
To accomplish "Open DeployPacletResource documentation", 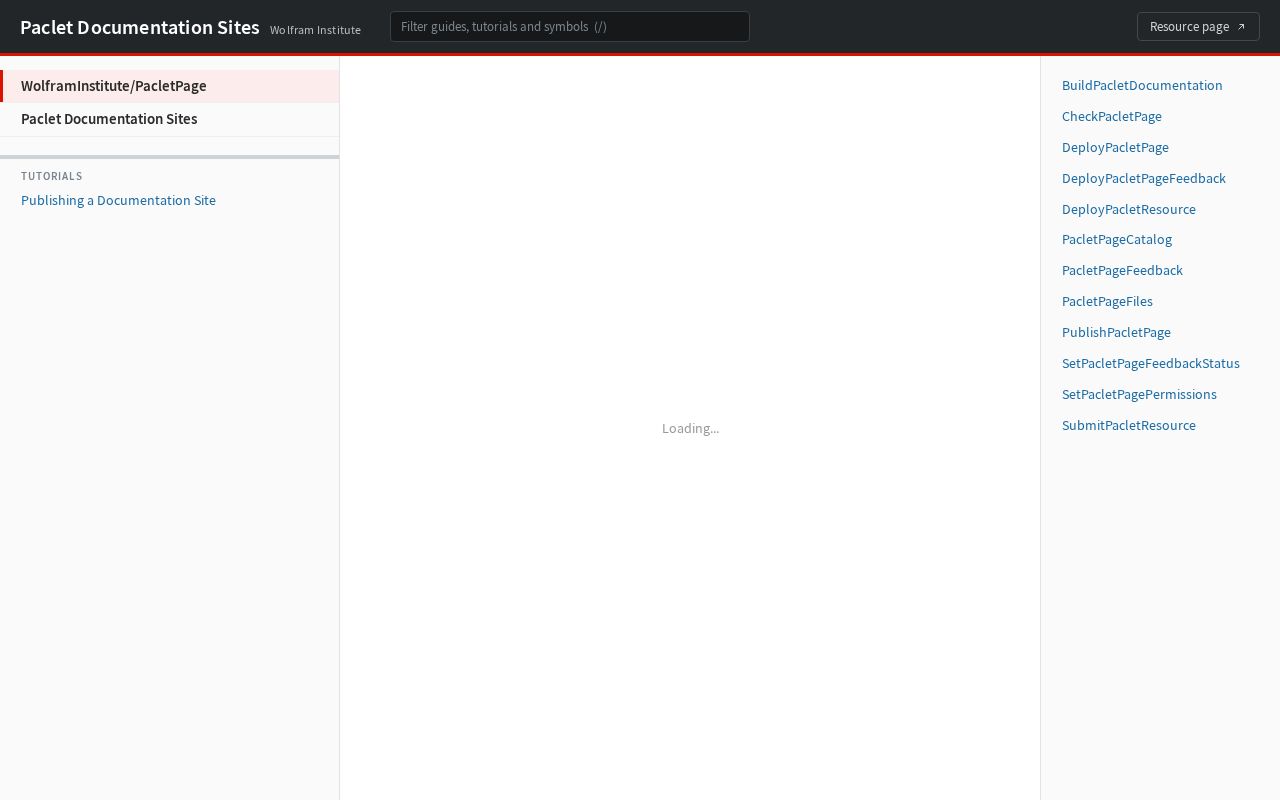I will 1129,209.
